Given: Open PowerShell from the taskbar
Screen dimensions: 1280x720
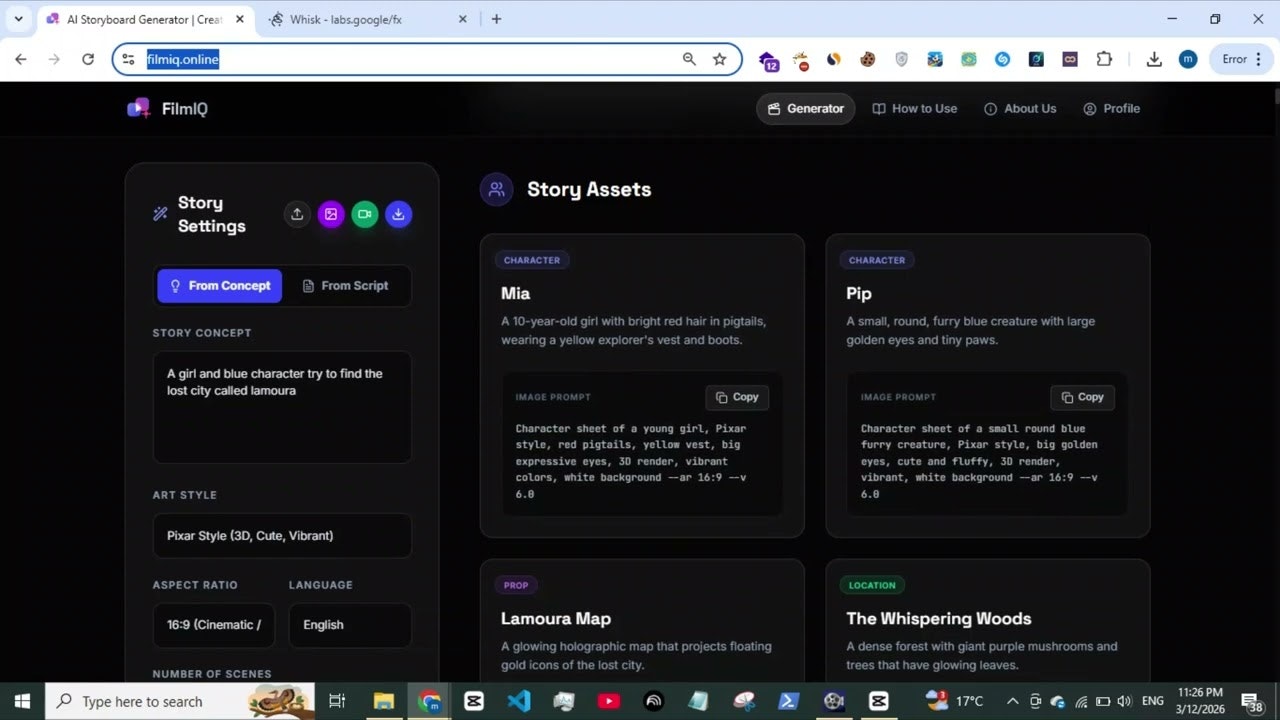Looking at the screenshot, I should coord(789,701).
